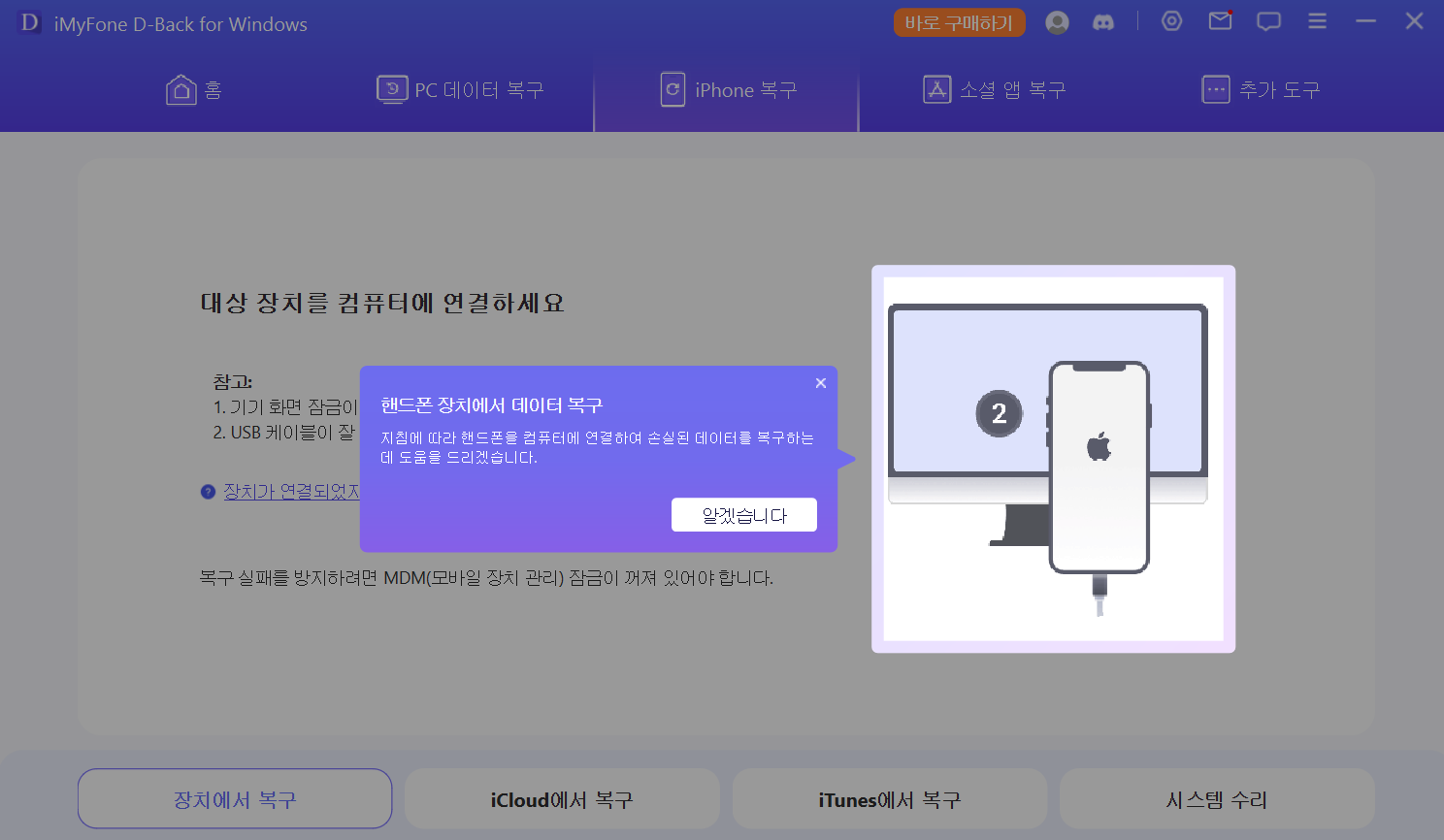The image size is (1444, 840).
Task: Open the mail notifications icon
Action: (1221, 20)
